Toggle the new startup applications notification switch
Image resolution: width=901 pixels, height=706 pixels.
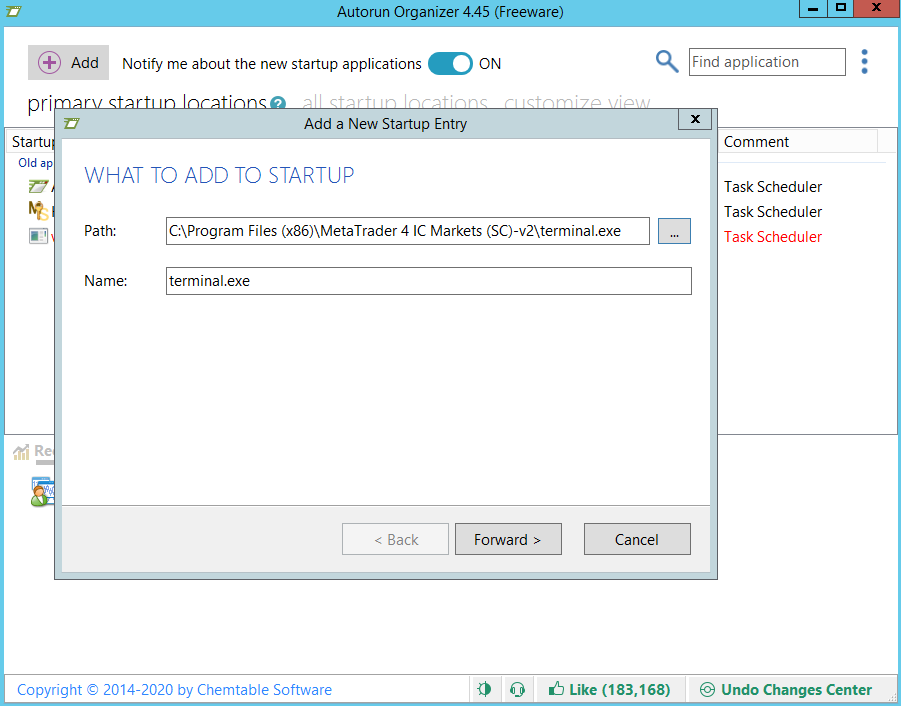pos(450,64)
